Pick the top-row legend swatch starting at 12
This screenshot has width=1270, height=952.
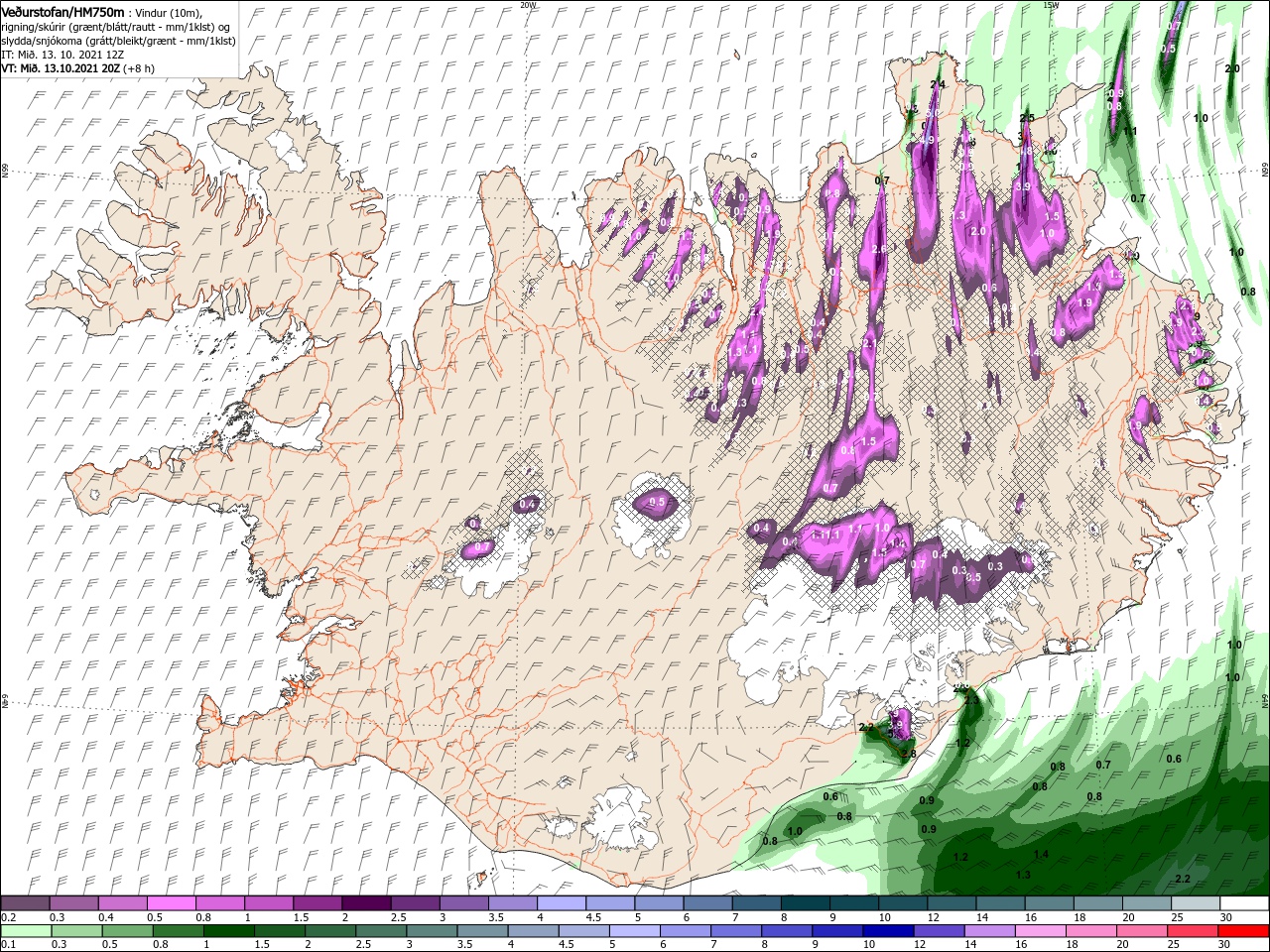pyautogui.click(x=951, y=903)
